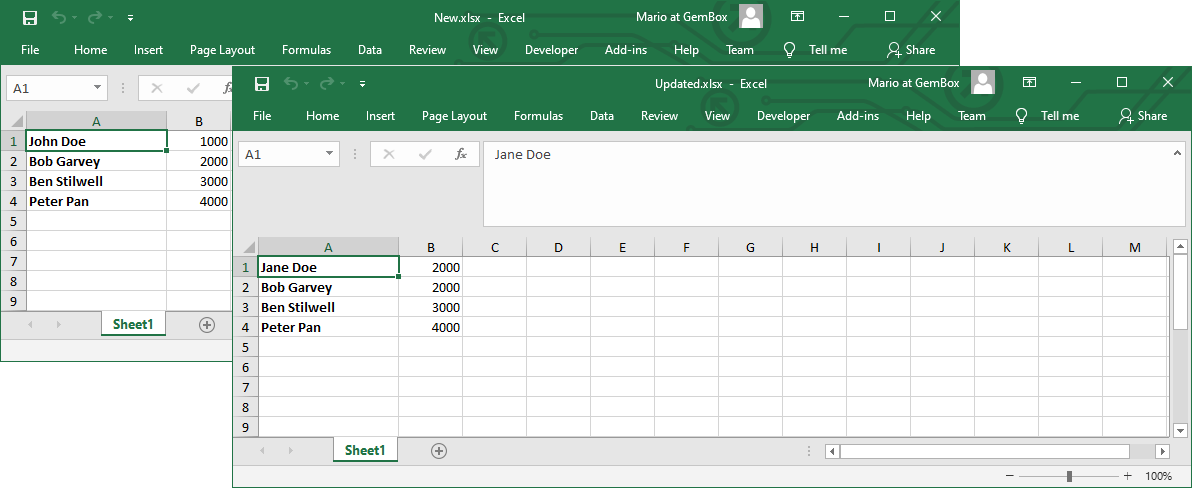Viewport: 1192px width, 488px height.
Task: Select cell containing Ben Stilwell in Updated.xlsx
Action: click(x=328, y=307)
